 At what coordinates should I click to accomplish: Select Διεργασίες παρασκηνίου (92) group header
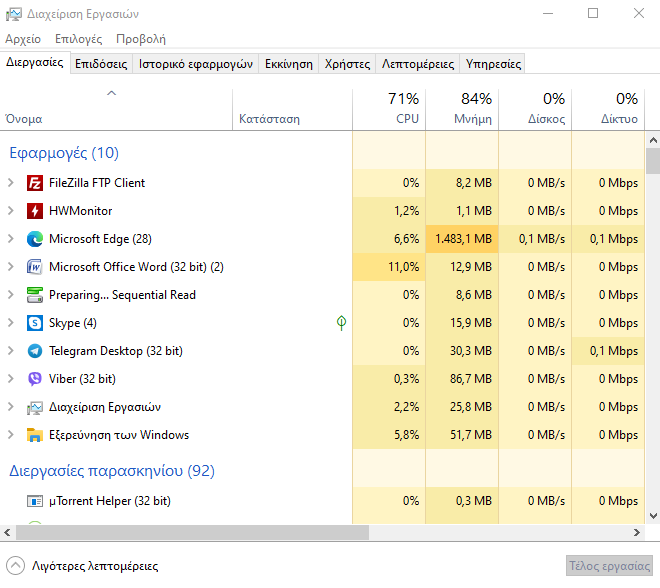[112, 471]
